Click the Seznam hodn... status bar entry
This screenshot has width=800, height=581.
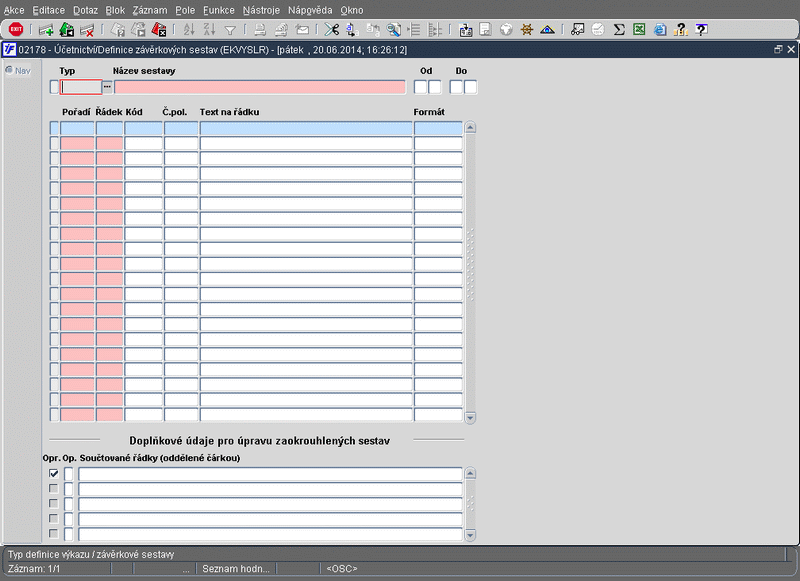pyautogui.click(x=236, y=569)
